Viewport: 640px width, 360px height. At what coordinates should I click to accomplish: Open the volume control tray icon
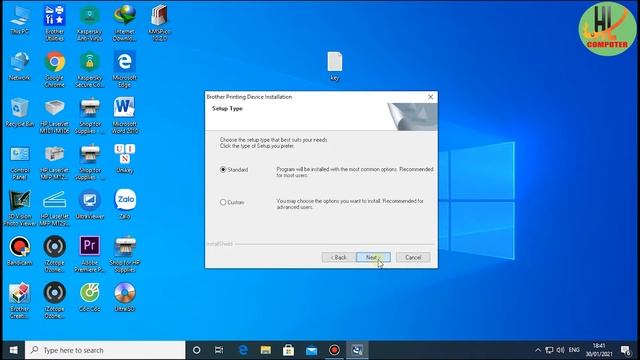560,350
